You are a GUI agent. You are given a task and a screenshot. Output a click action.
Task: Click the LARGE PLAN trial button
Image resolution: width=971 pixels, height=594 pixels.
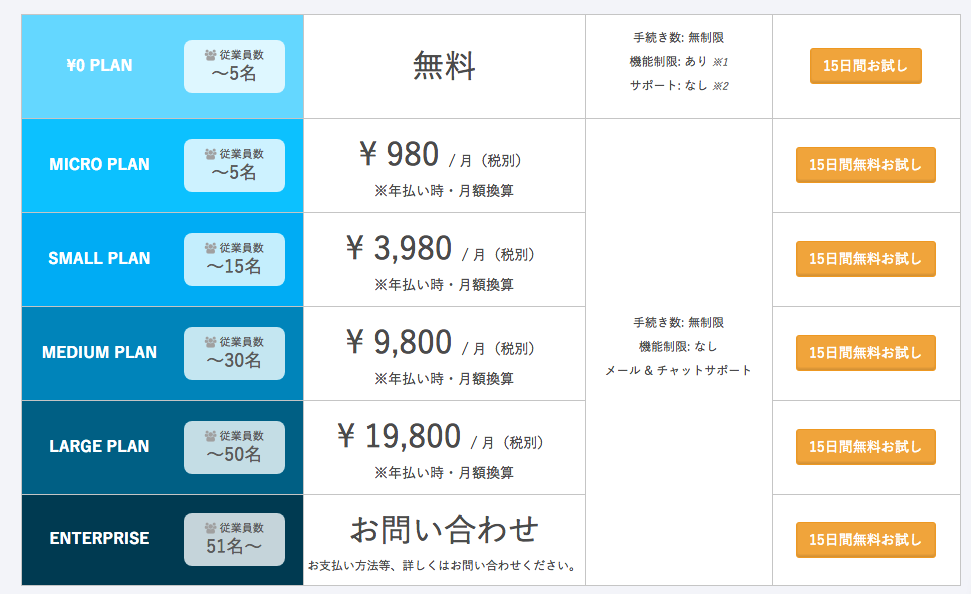(x=865, y=445)
